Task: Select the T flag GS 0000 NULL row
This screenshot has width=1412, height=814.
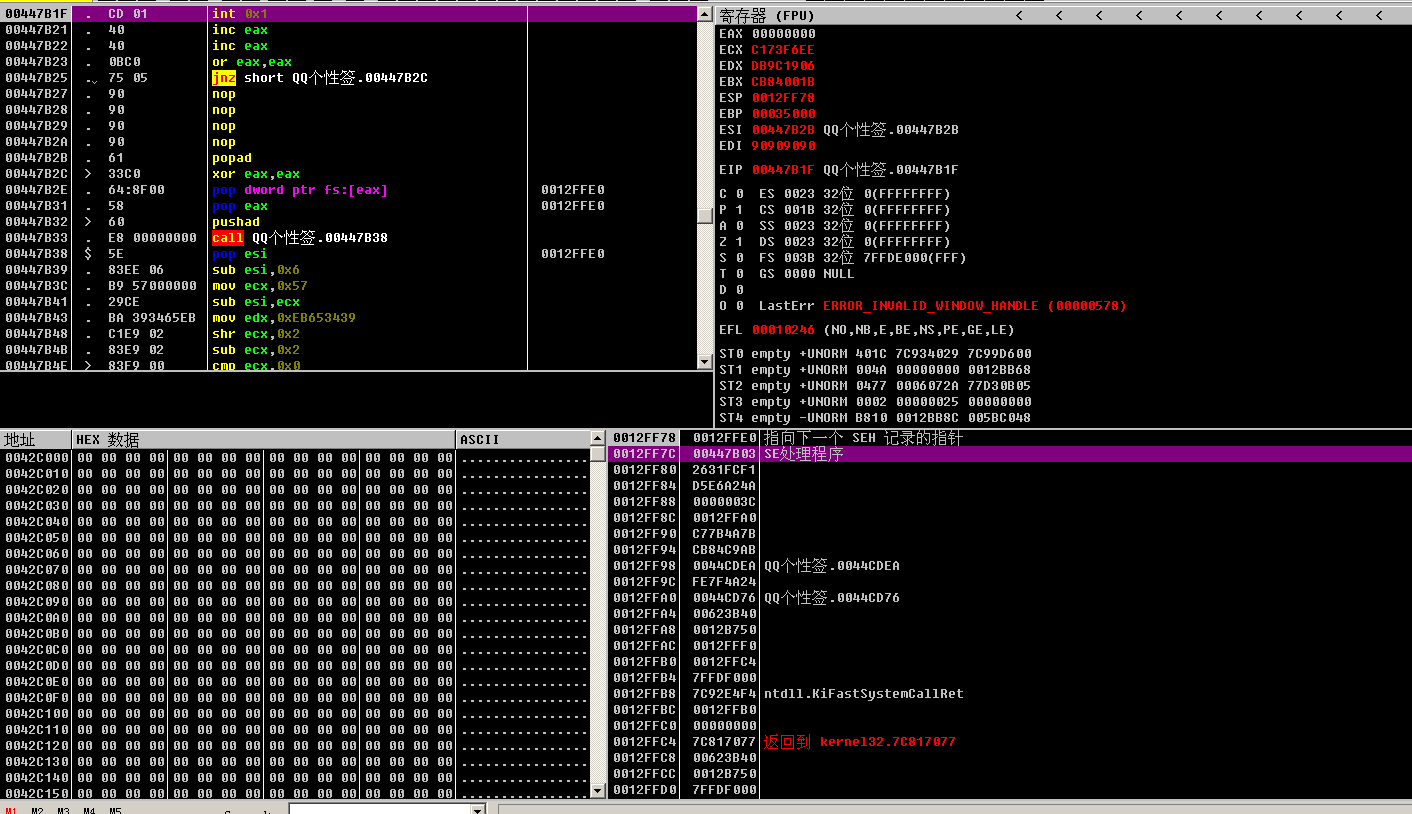Action: pos(787,274)
